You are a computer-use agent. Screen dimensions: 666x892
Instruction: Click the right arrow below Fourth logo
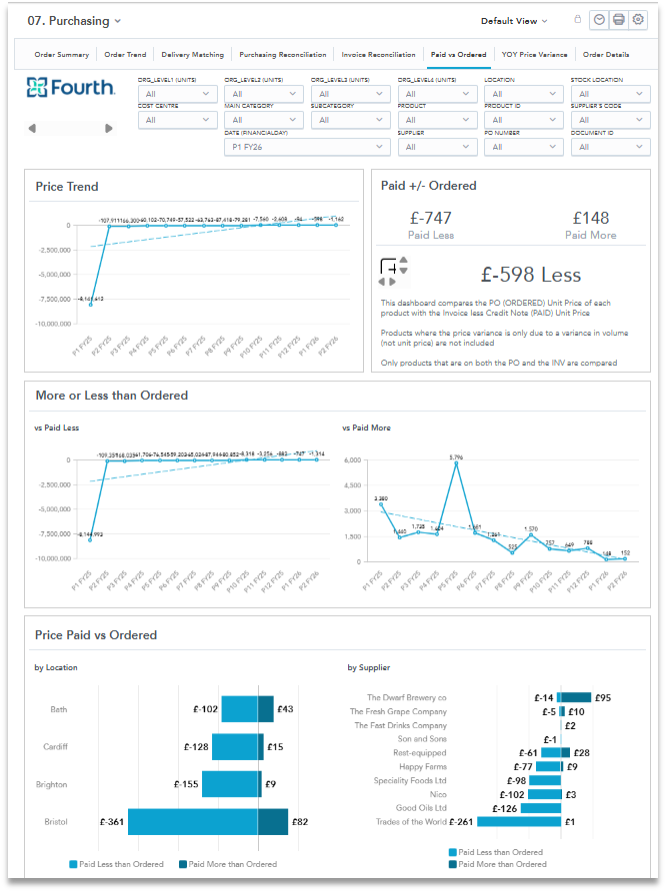[x=108, y=129]
